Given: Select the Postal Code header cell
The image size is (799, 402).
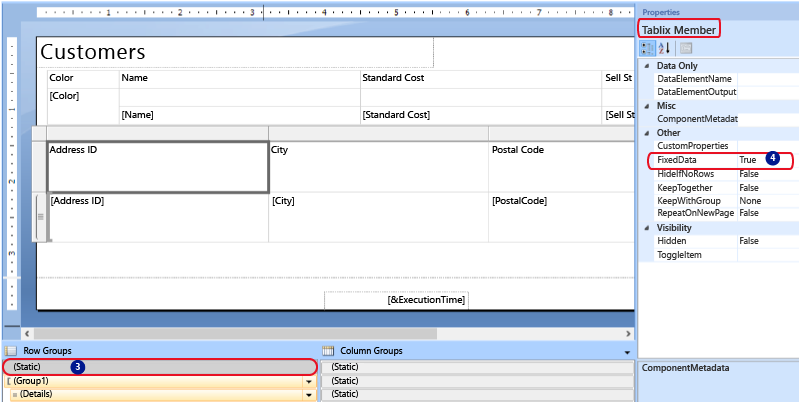Looking at the screenshot, I should (561, 167).
